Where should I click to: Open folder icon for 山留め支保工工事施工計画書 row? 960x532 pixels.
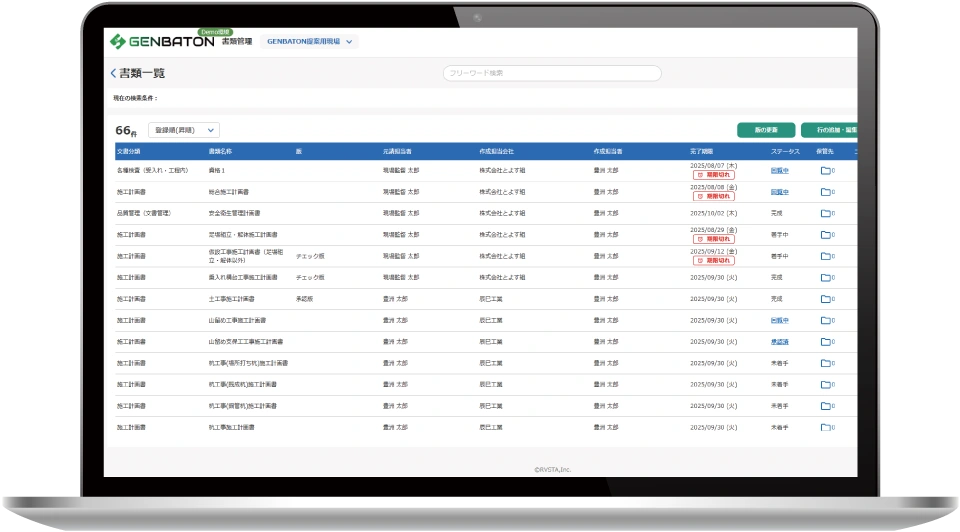pos(826,342)
